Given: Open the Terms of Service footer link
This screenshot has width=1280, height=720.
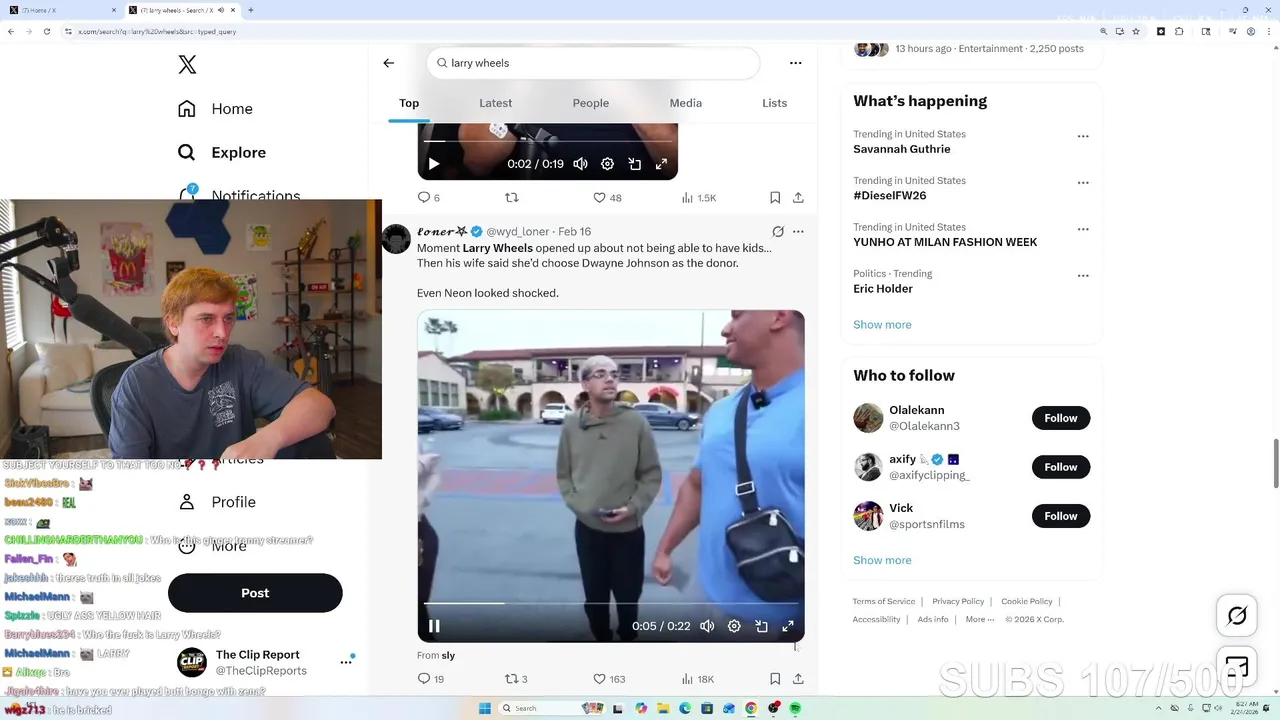Looking at the screenshot, I should point(884,602).
